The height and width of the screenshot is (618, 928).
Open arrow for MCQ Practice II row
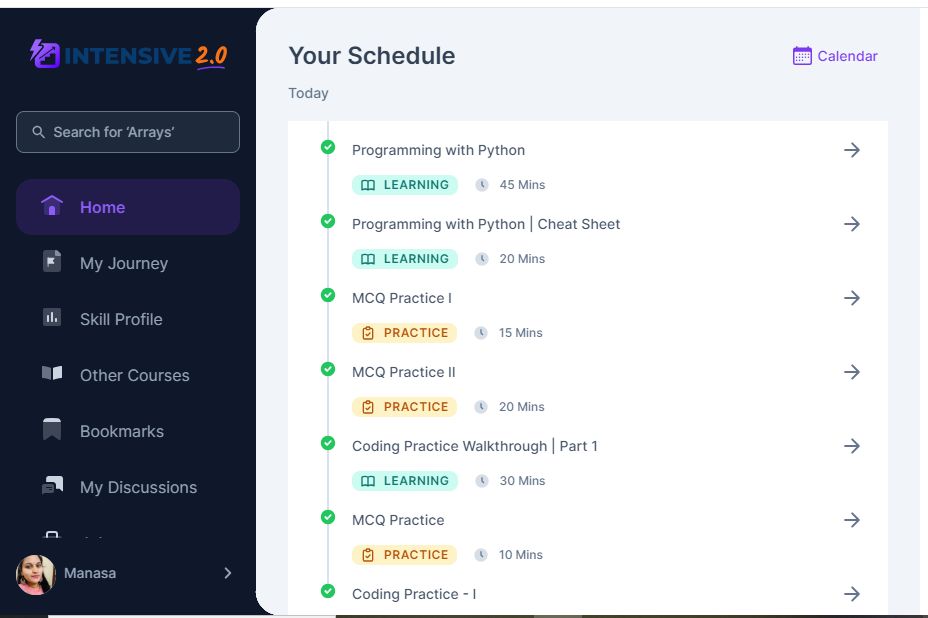(852, 372)
